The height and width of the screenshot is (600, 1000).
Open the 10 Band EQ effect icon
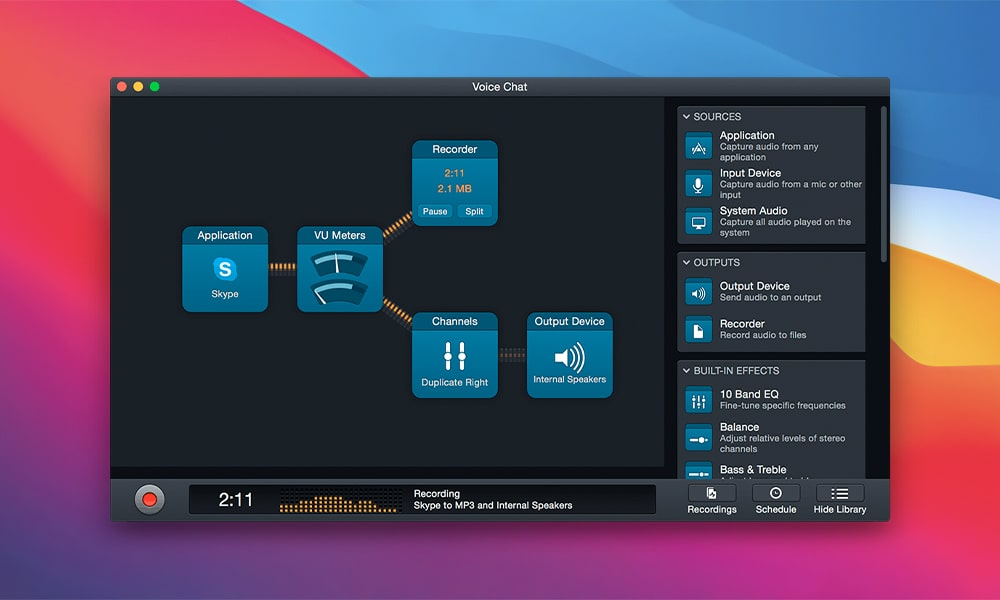point(698,400)
